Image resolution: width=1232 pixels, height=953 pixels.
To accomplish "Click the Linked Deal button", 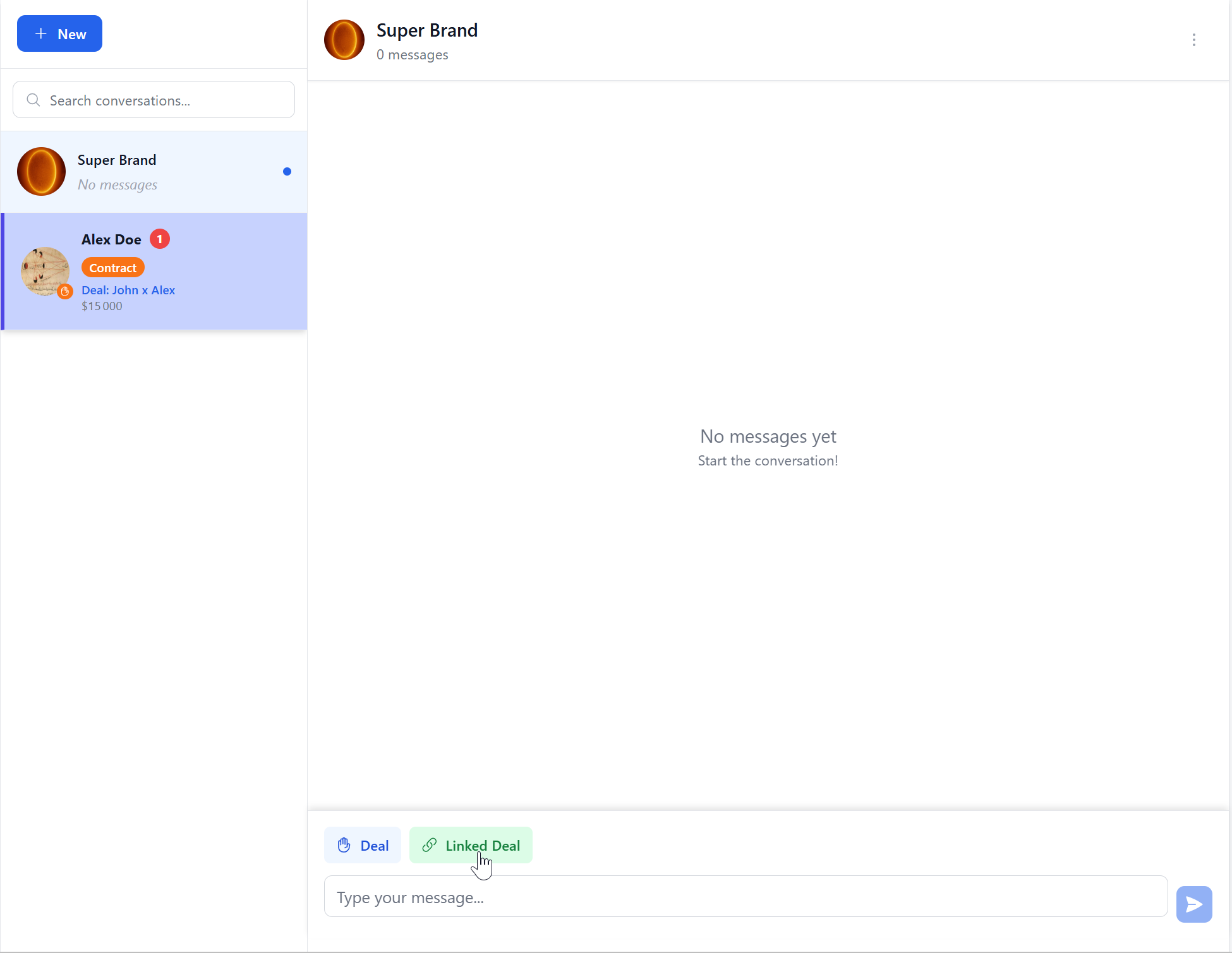I will click(x=471, y=845).
